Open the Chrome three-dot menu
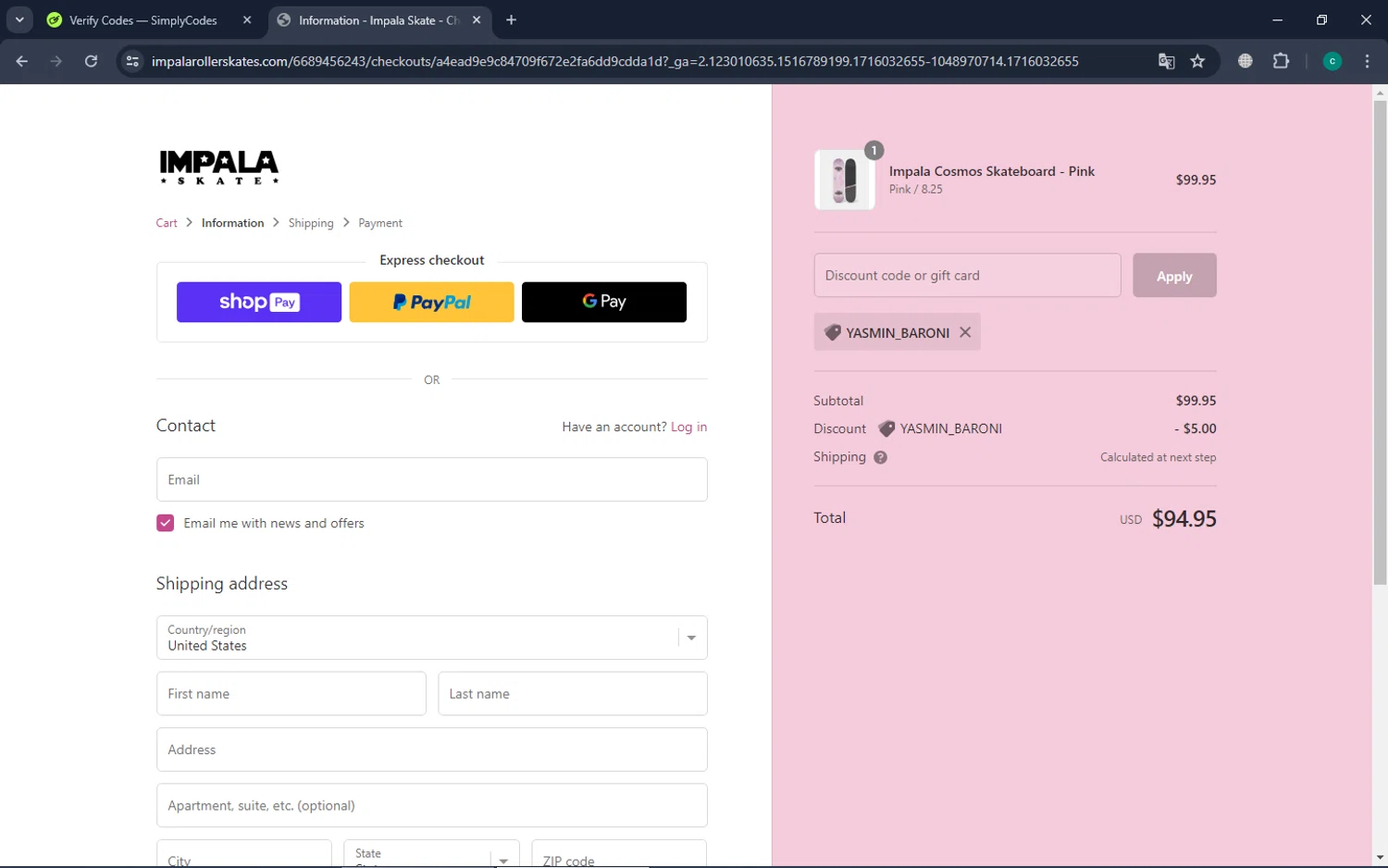 pos(1367,61)
